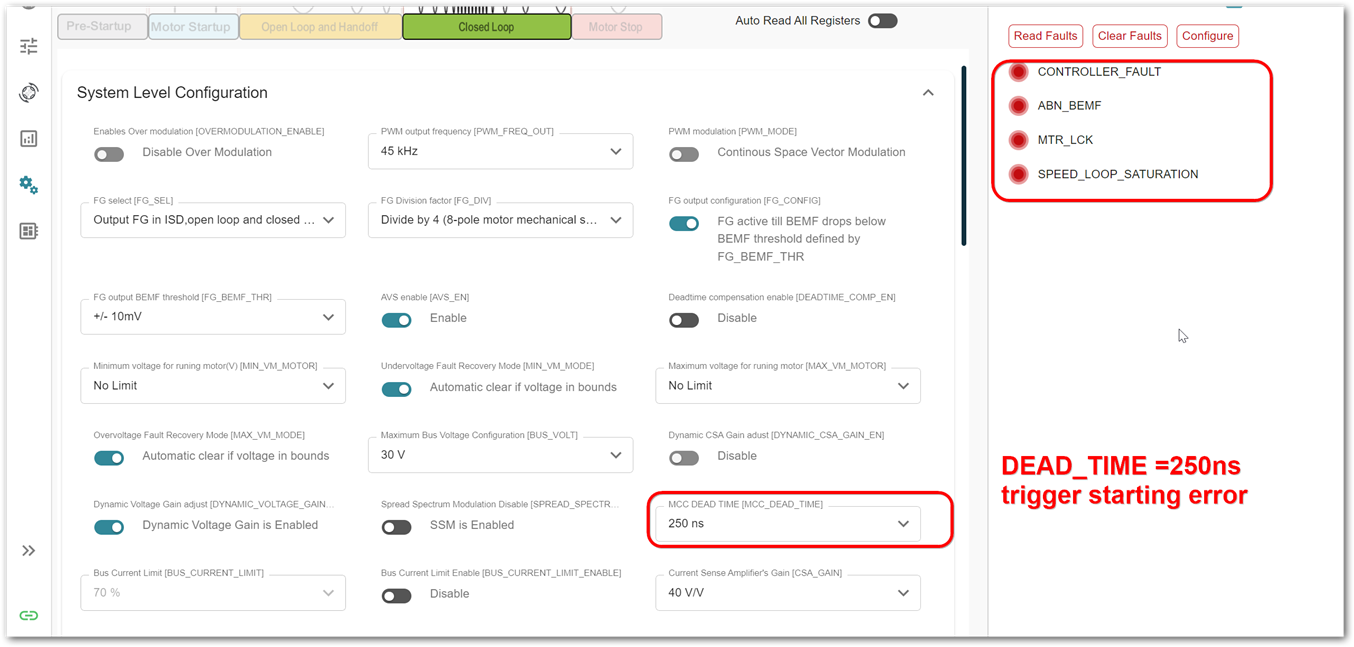
Task: Toggle PWM modulation mode switch
Action: pyautogui.click(x=684, y=154)
